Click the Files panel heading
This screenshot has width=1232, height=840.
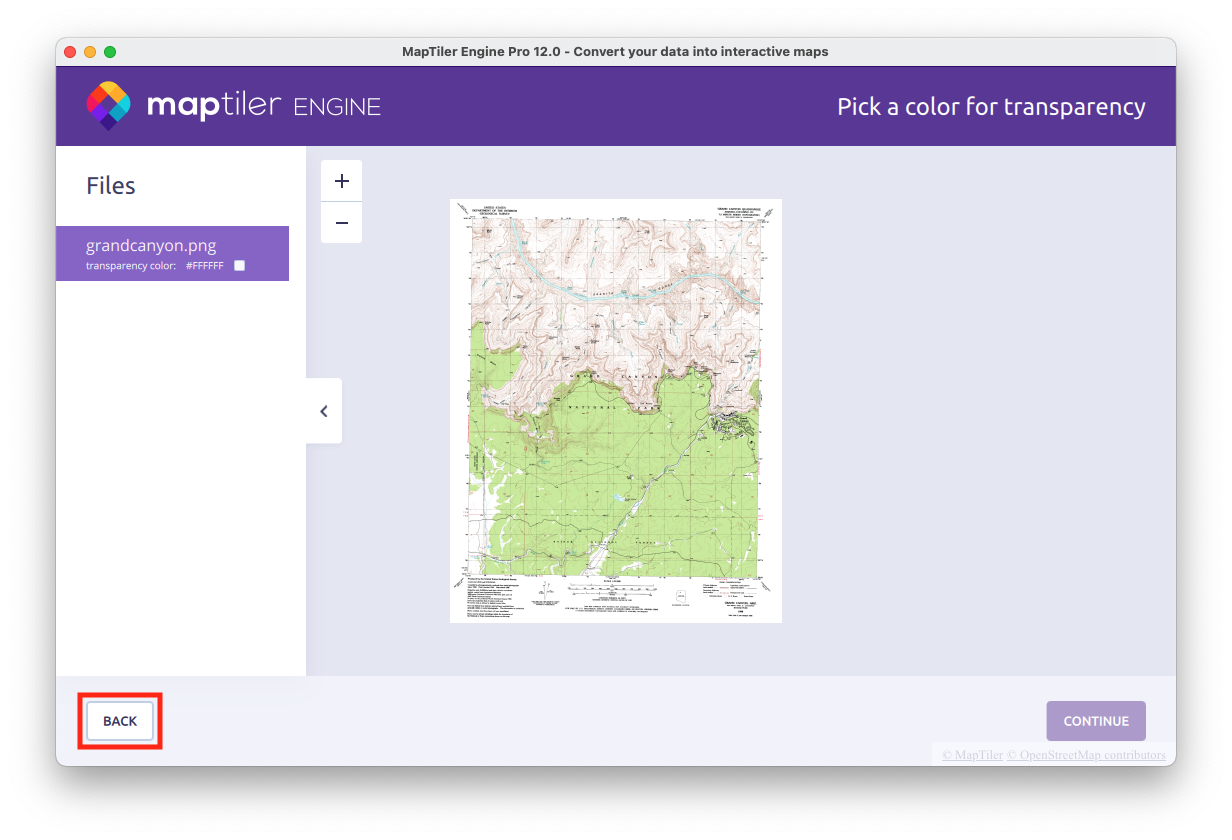click(111, 186)
